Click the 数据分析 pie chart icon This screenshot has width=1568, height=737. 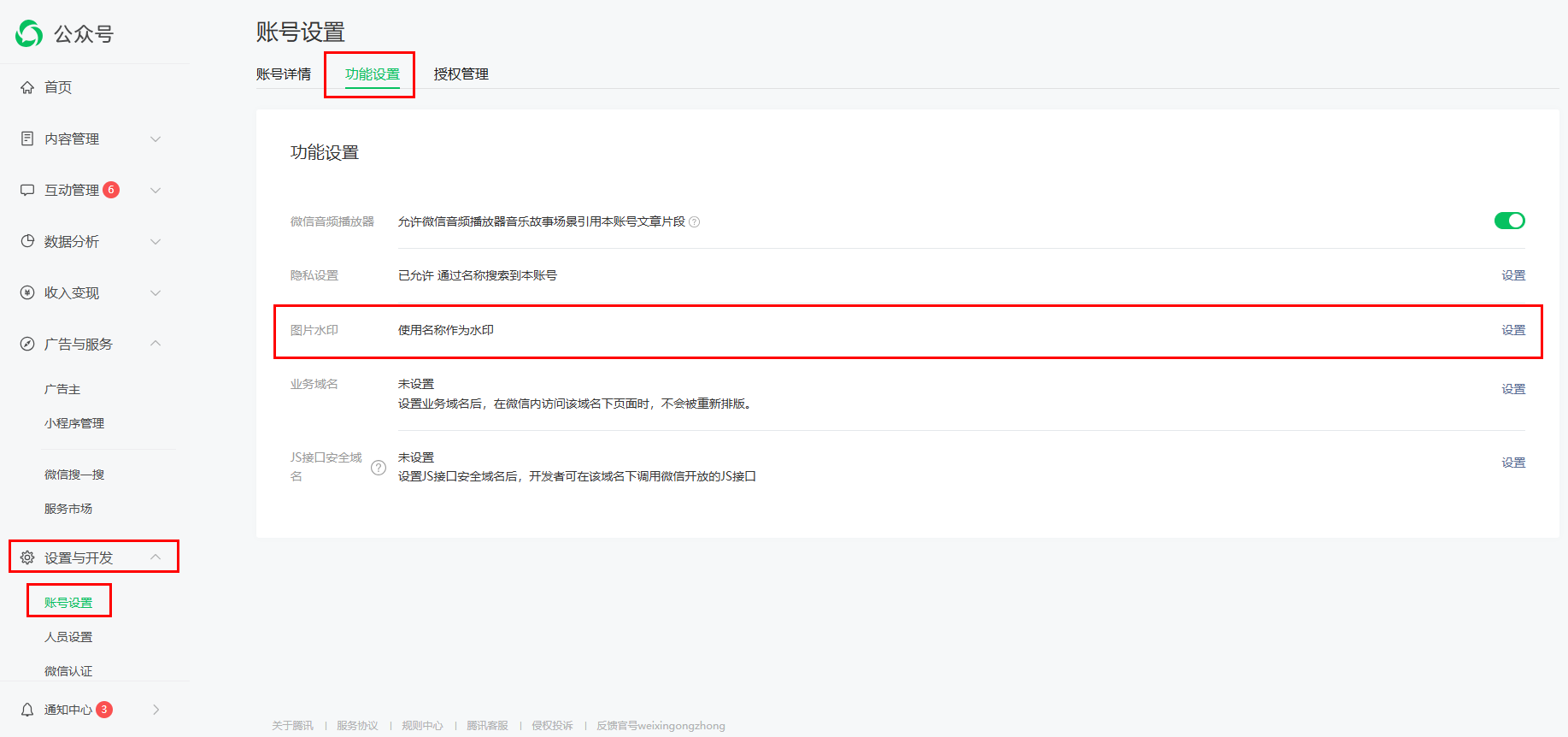[27, 241]
